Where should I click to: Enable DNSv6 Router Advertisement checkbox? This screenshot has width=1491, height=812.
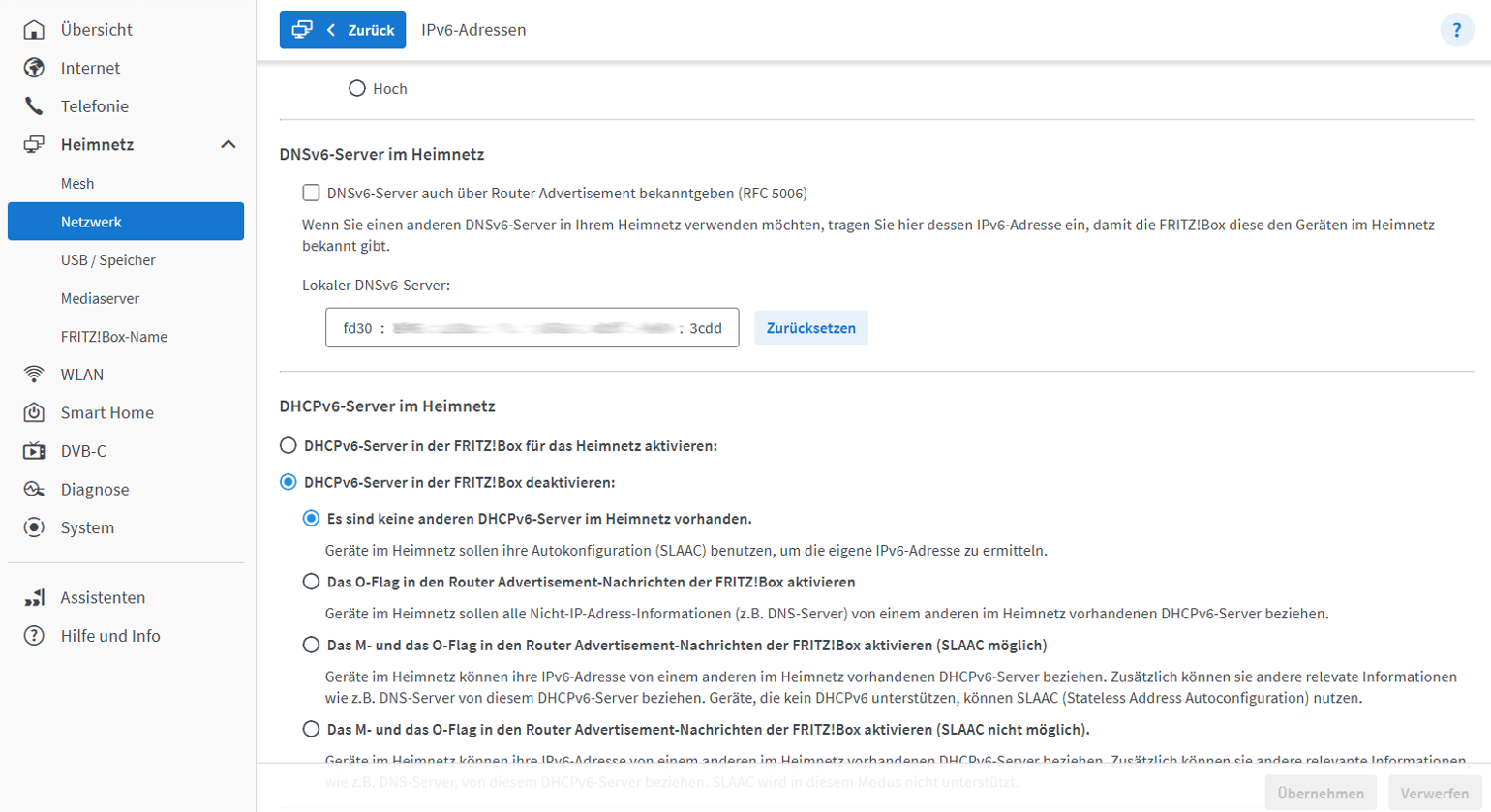pos(311,193)
